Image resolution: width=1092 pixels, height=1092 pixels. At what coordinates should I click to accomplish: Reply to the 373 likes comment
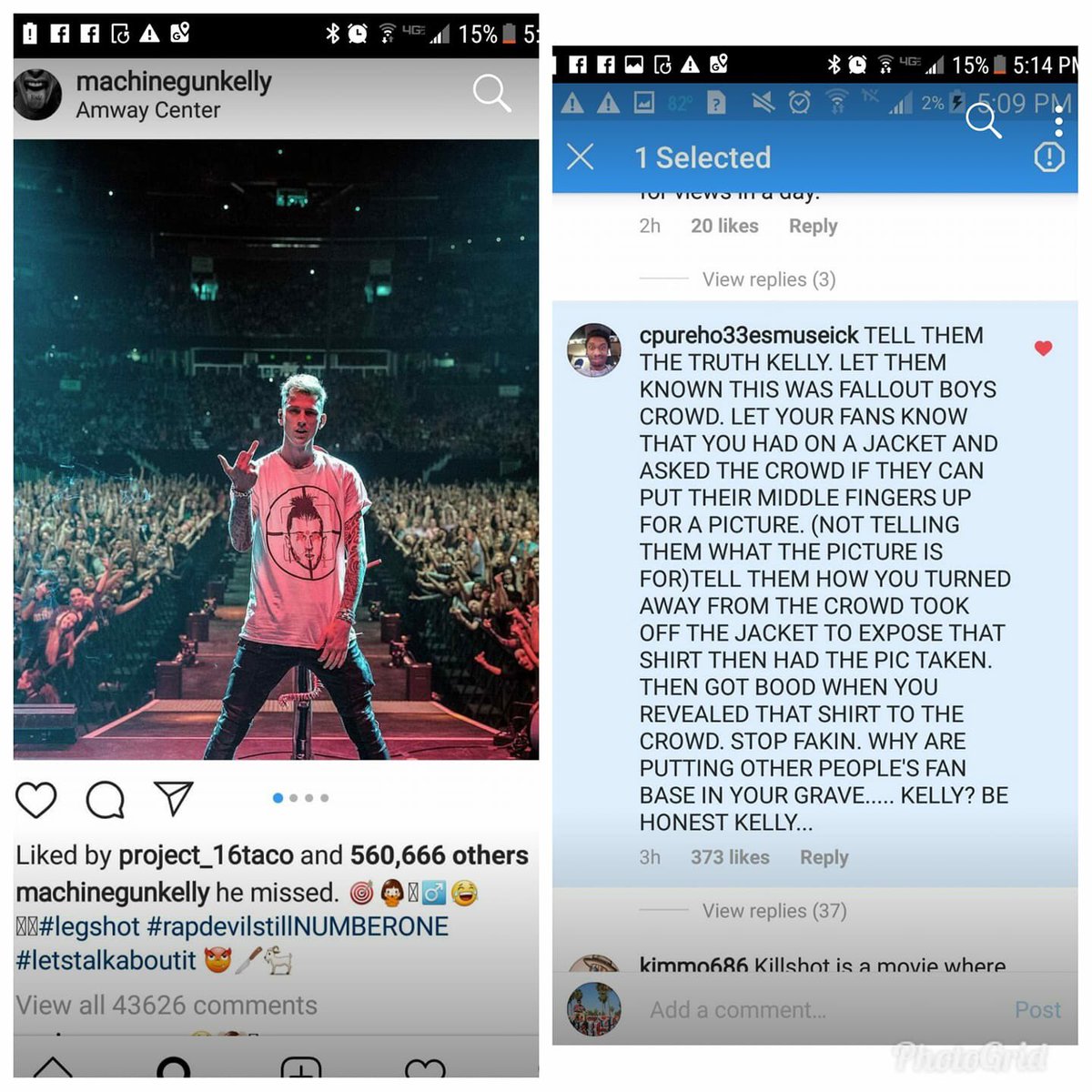(824, 857)
